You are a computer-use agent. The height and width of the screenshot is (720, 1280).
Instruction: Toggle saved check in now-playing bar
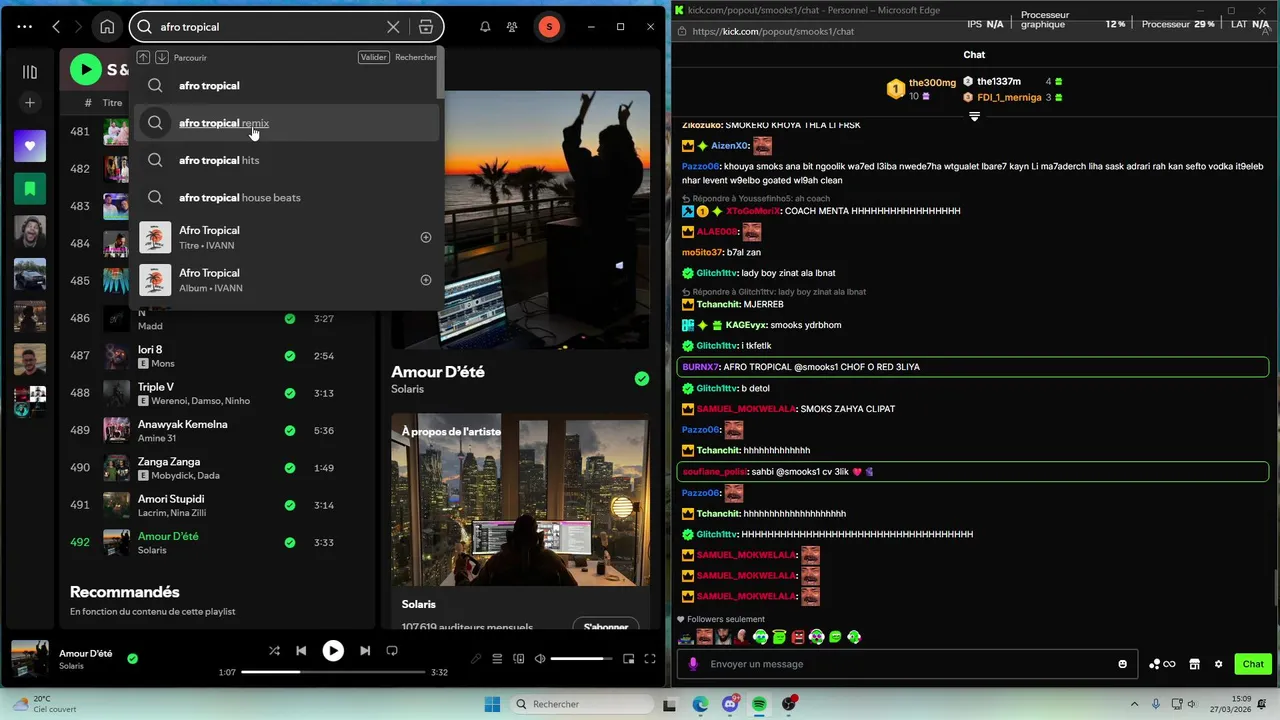[132, 659]
